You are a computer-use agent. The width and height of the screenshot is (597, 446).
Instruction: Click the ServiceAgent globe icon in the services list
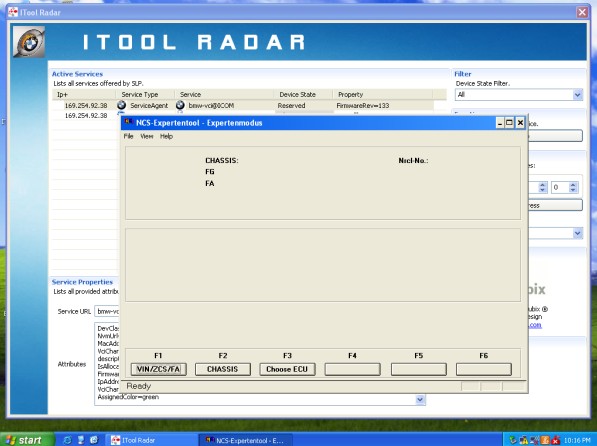121,105
